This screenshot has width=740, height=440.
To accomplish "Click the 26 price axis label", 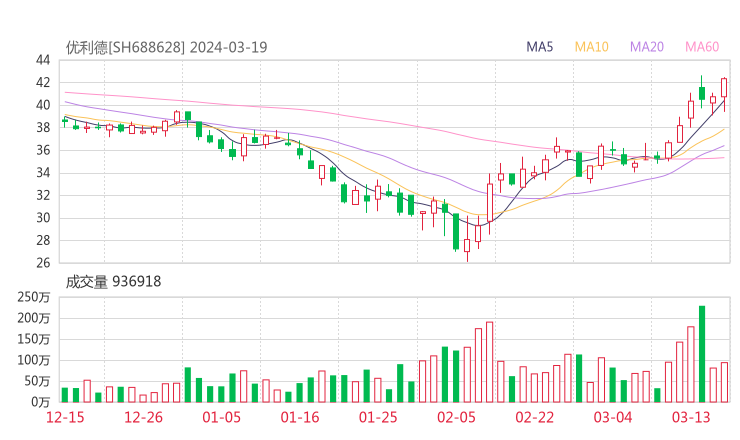I will pyautogui.click(x=43, y=263).
